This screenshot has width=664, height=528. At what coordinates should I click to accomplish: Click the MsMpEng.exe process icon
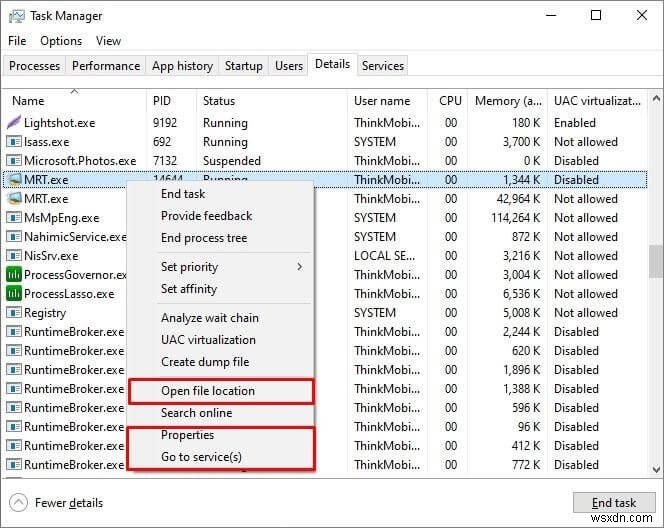pos(14,218)
